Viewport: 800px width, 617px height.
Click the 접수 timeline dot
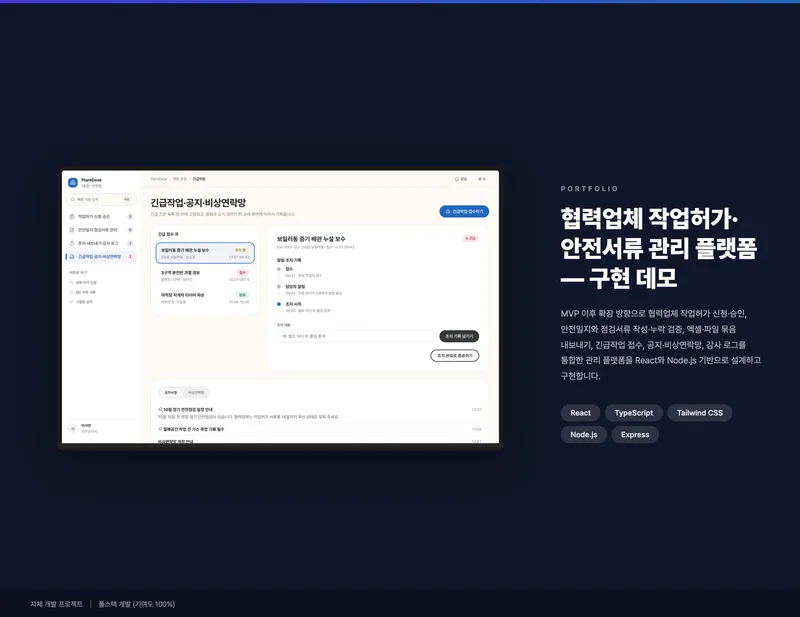pyautogui.click(x=279, y=269)
